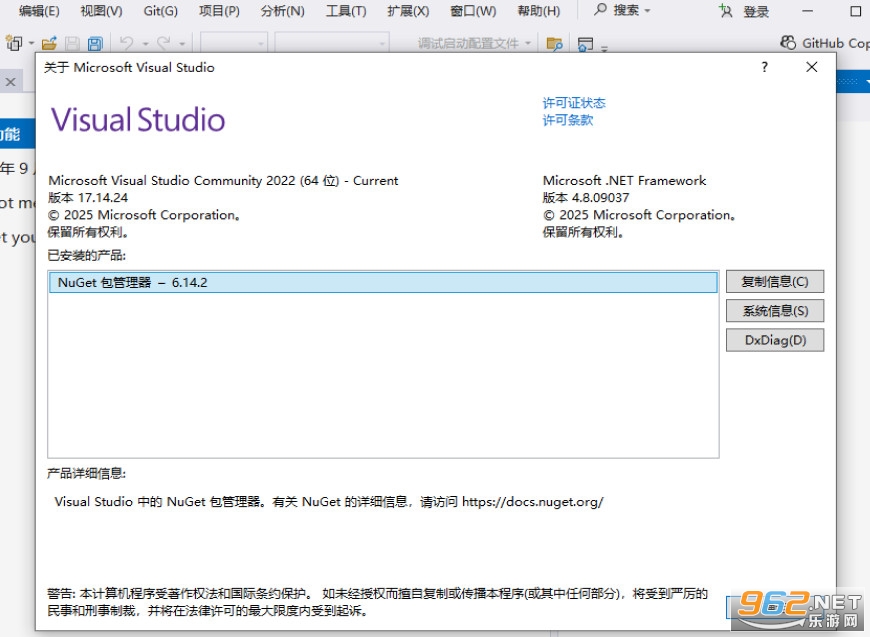
Task: Click the .NET version text 版本 4.8.09037
Action: pyautogui.click(x=585, y=198)
